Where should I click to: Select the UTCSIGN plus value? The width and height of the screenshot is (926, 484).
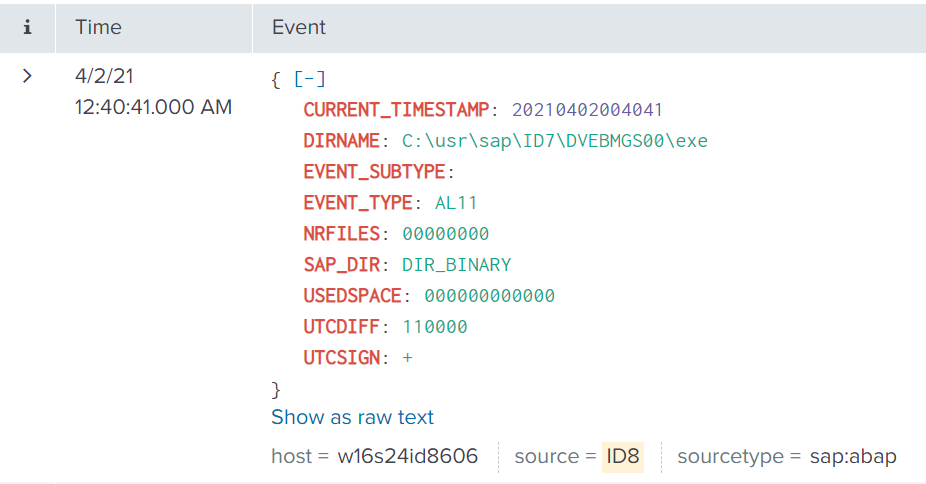pos(407,358)
